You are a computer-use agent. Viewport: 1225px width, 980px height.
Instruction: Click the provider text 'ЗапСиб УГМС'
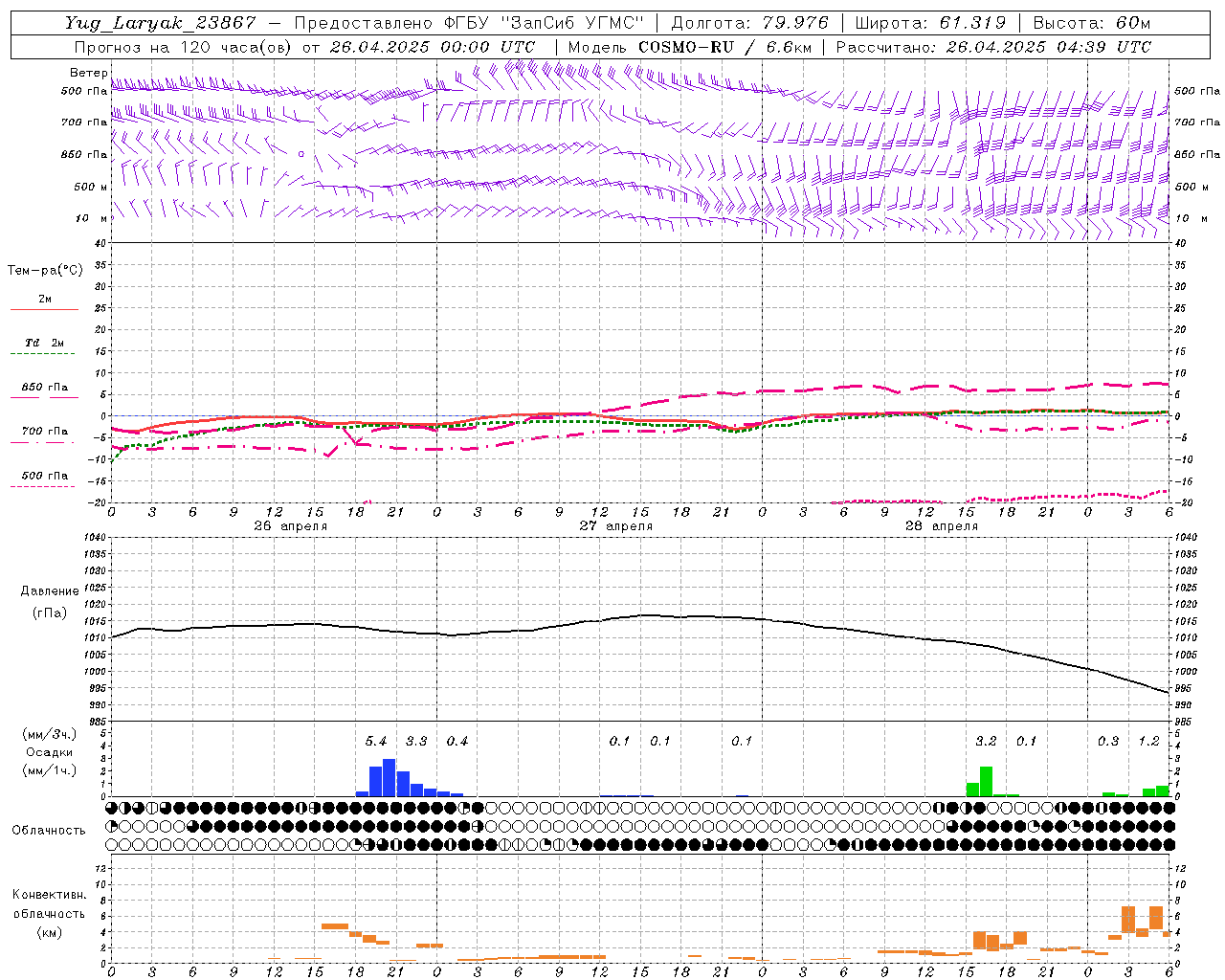coord(572,23)
